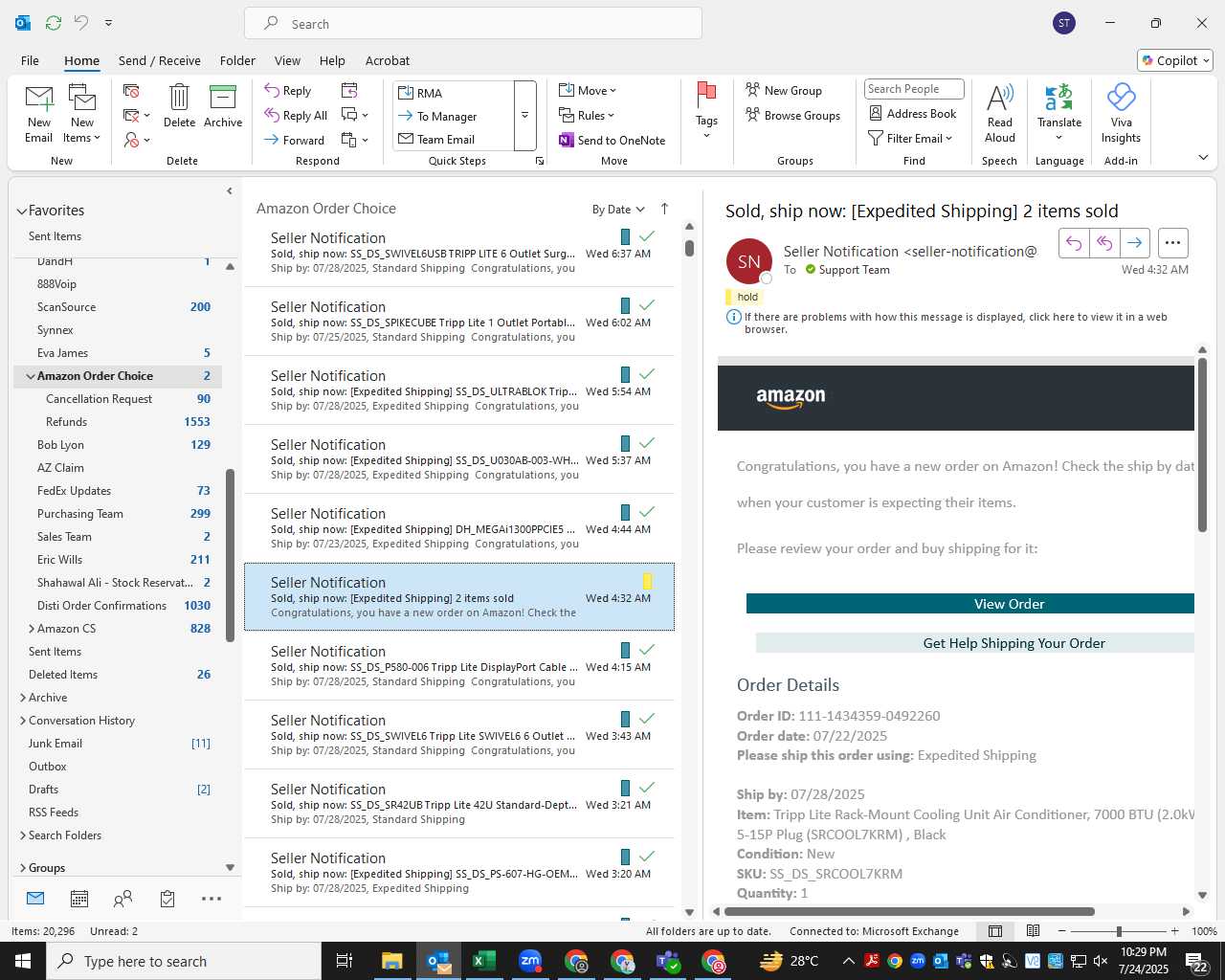Expand the Archive folder

tap(23, 698)
